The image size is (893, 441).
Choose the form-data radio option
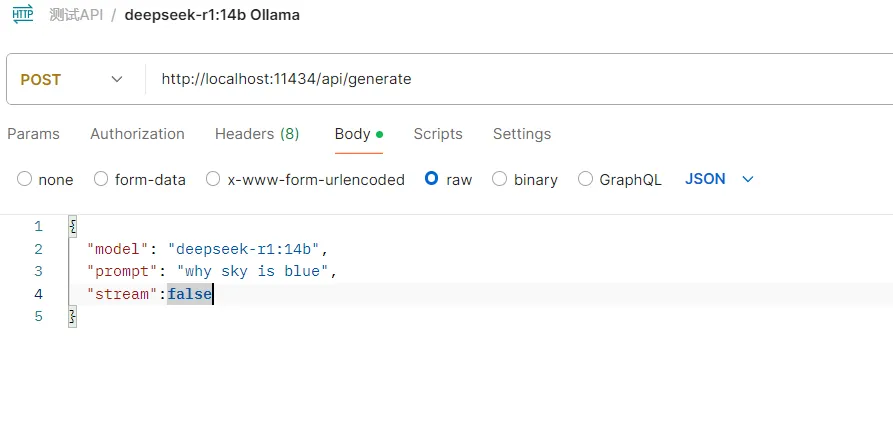click(x=101, y=180)
